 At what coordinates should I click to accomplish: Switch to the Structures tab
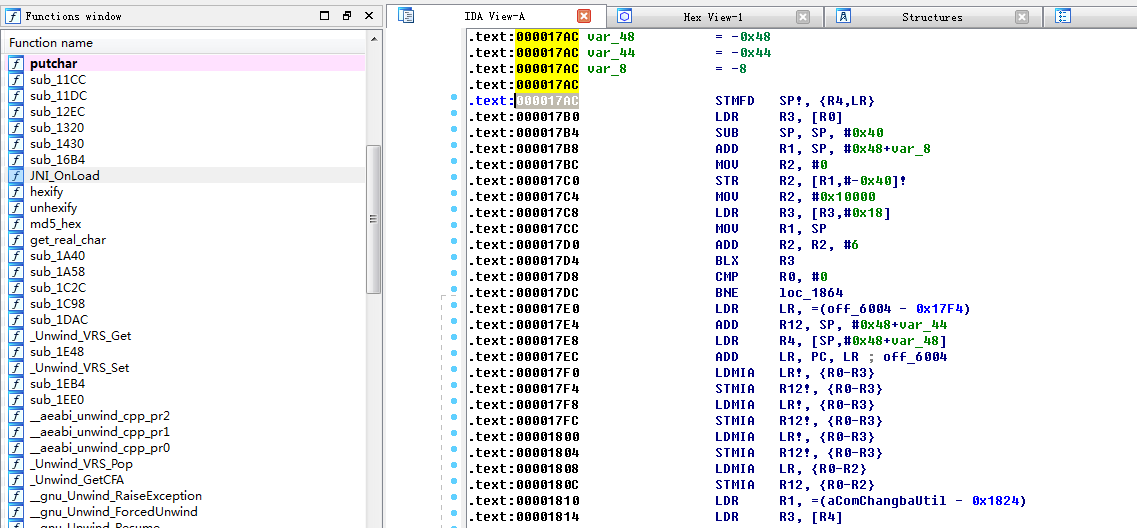coord(931,17)
